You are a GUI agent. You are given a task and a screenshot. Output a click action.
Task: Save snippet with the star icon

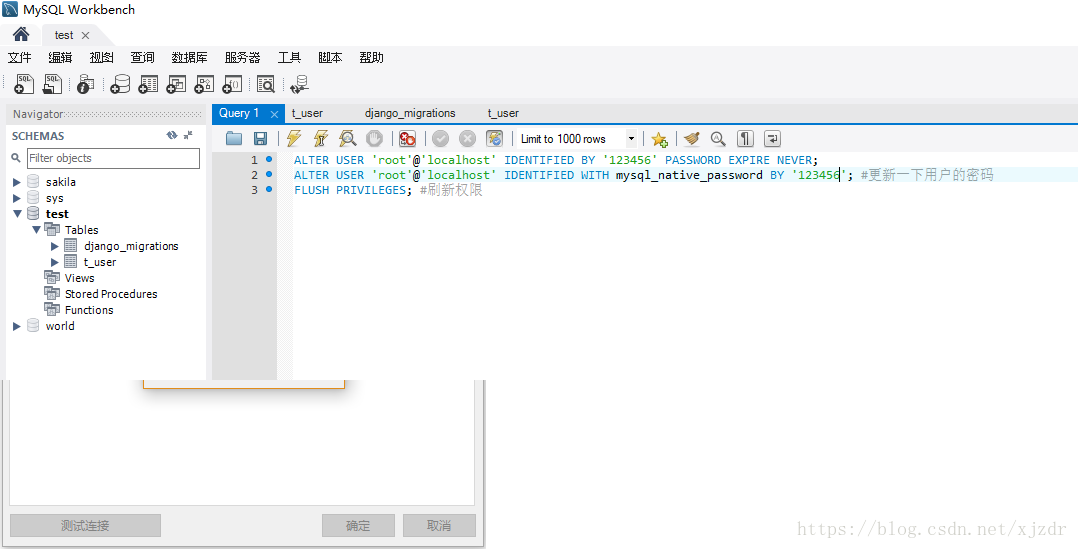coord(659,139)
